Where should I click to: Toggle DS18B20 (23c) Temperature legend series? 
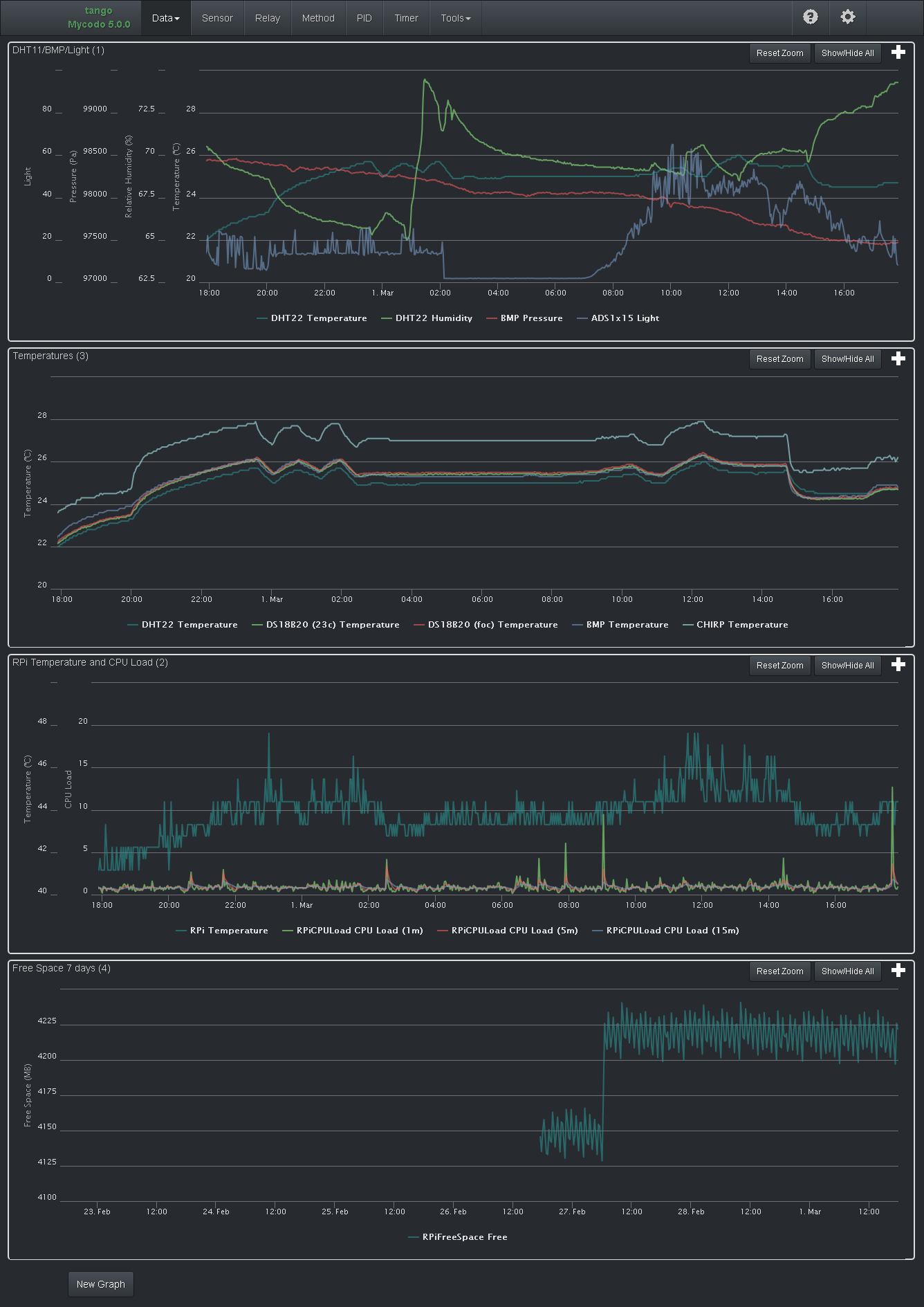click(326, 625)
